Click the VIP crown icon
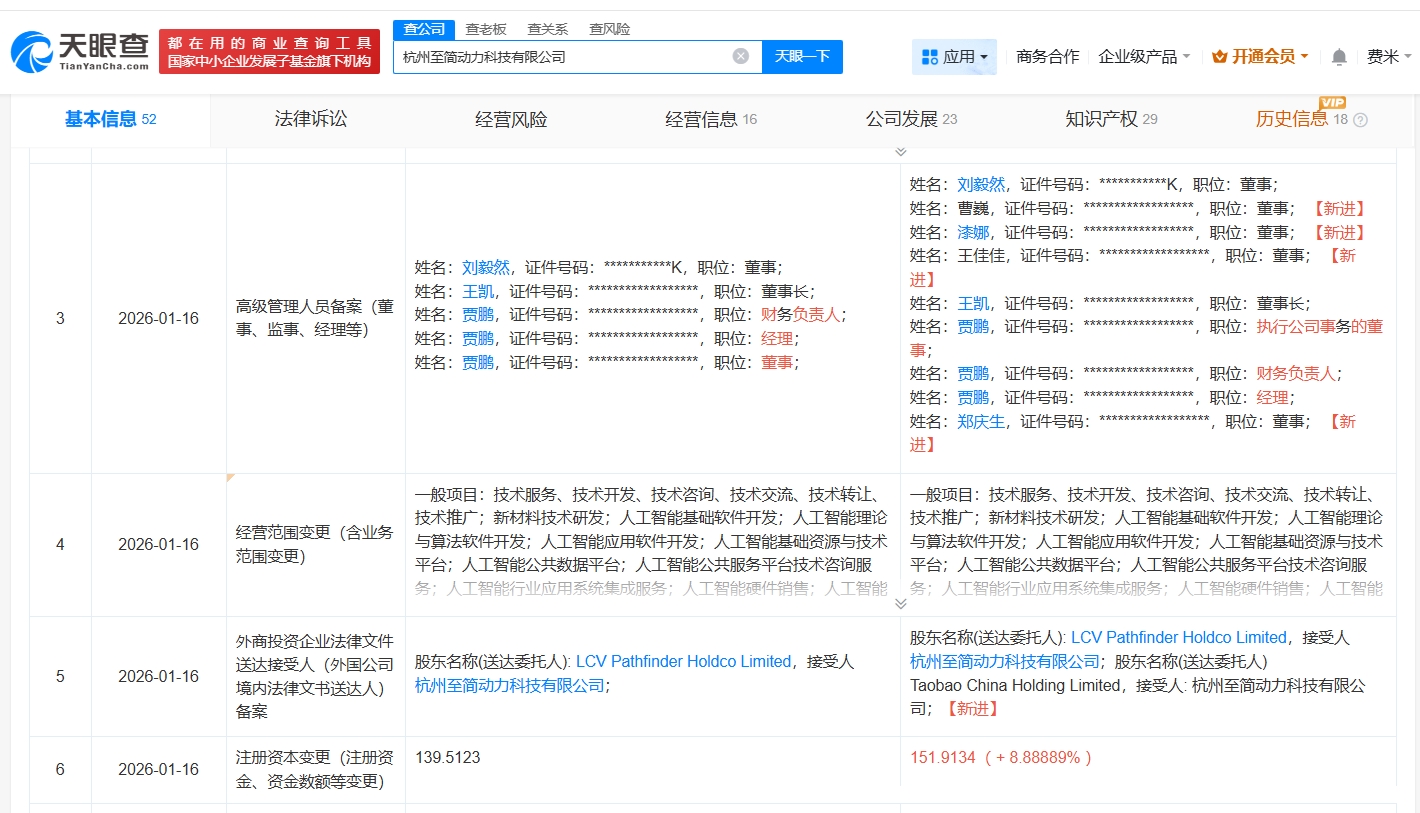Screen dimensions: 1420x813 [x=1219, y=57]
